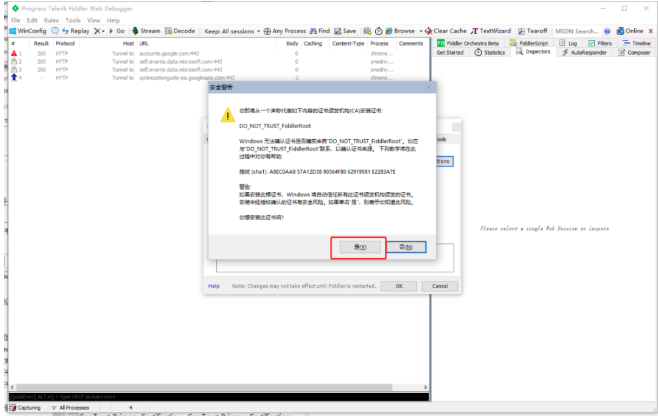658x416 pixels.
Task: Open the Edit menu
Action: [32, 20]
